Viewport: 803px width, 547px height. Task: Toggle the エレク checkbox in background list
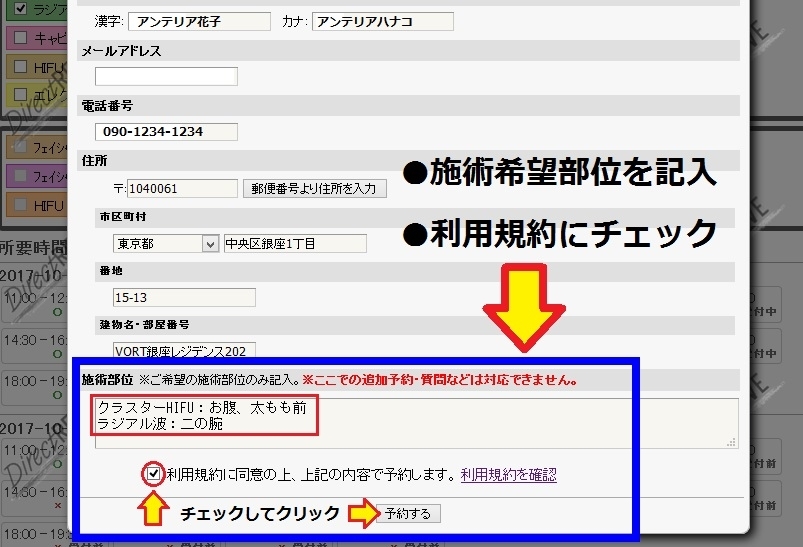coord(20,94)
